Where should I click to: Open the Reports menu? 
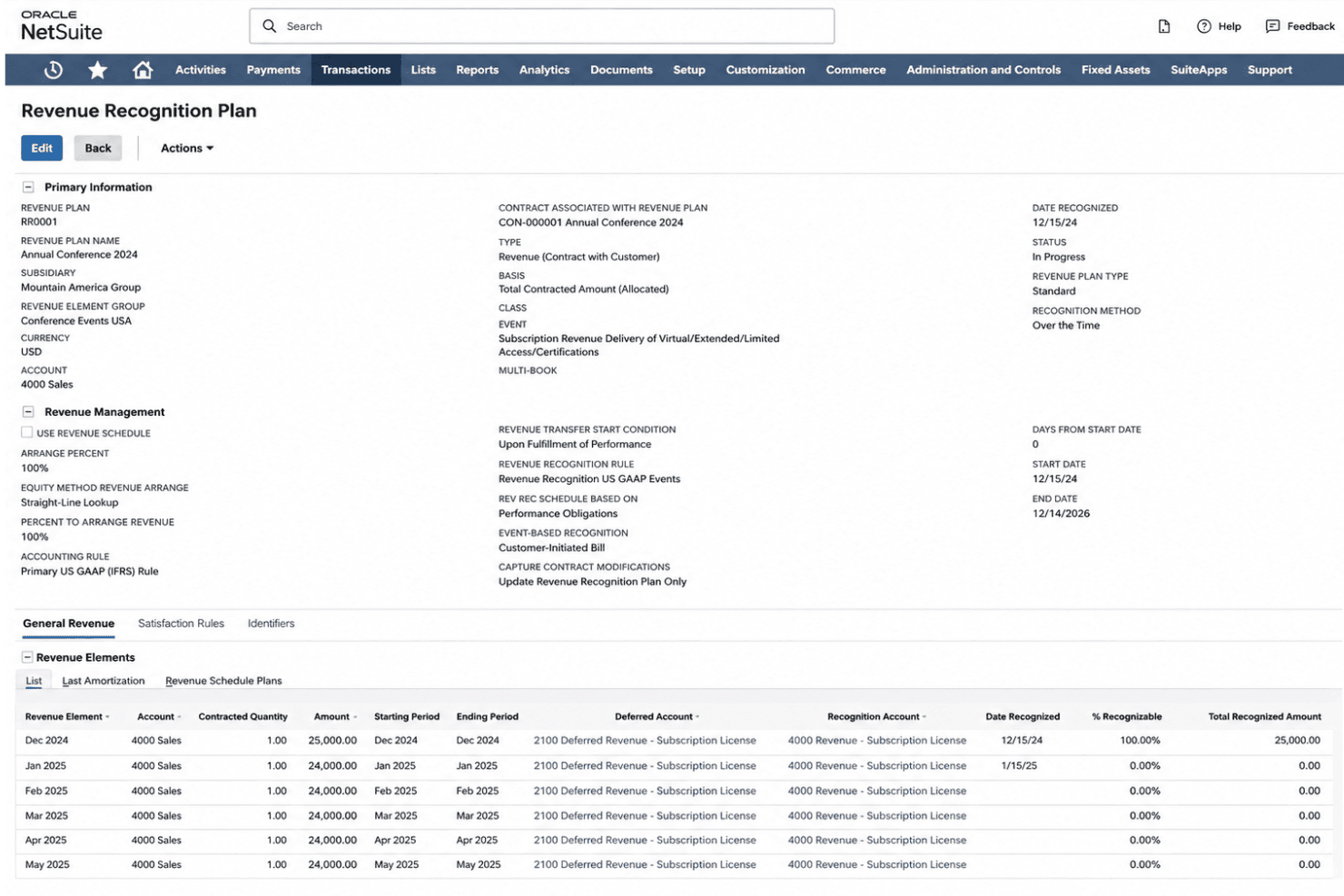point(477,70)
